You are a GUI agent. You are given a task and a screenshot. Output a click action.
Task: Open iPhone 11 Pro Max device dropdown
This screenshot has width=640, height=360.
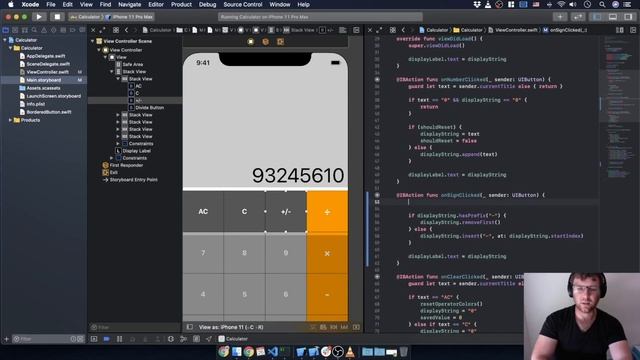click(x=130, y=17)
